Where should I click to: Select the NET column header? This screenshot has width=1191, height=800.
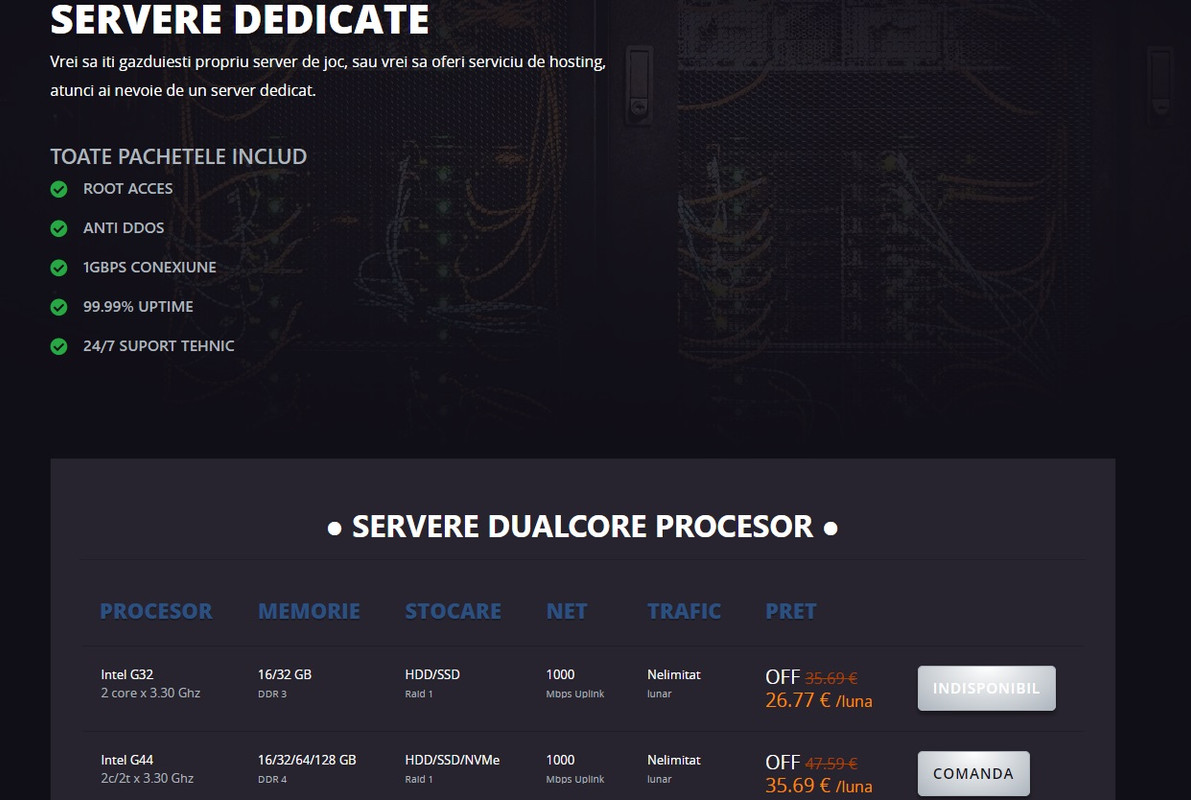point(567,612)
